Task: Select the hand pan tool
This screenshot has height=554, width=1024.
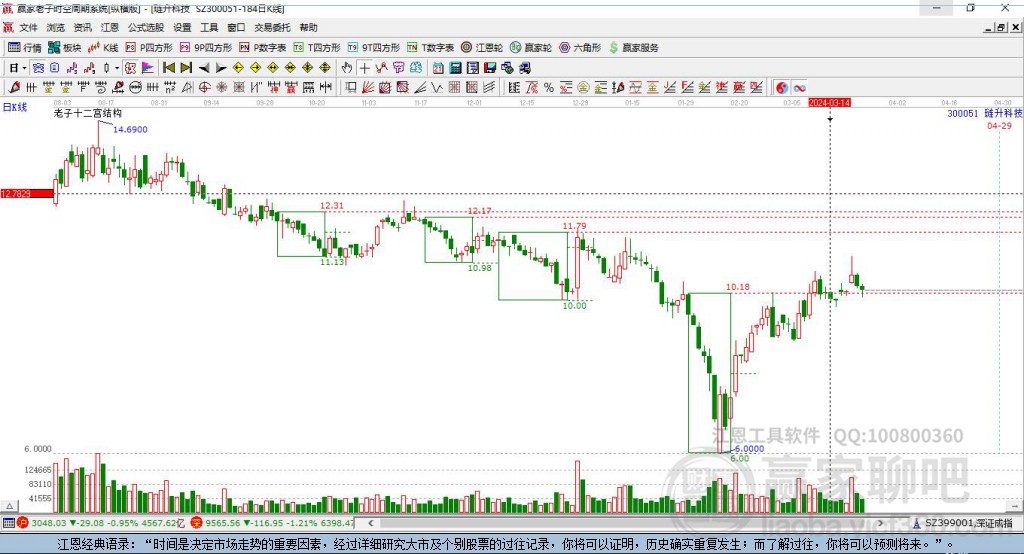Action: (x=347, y=68)
